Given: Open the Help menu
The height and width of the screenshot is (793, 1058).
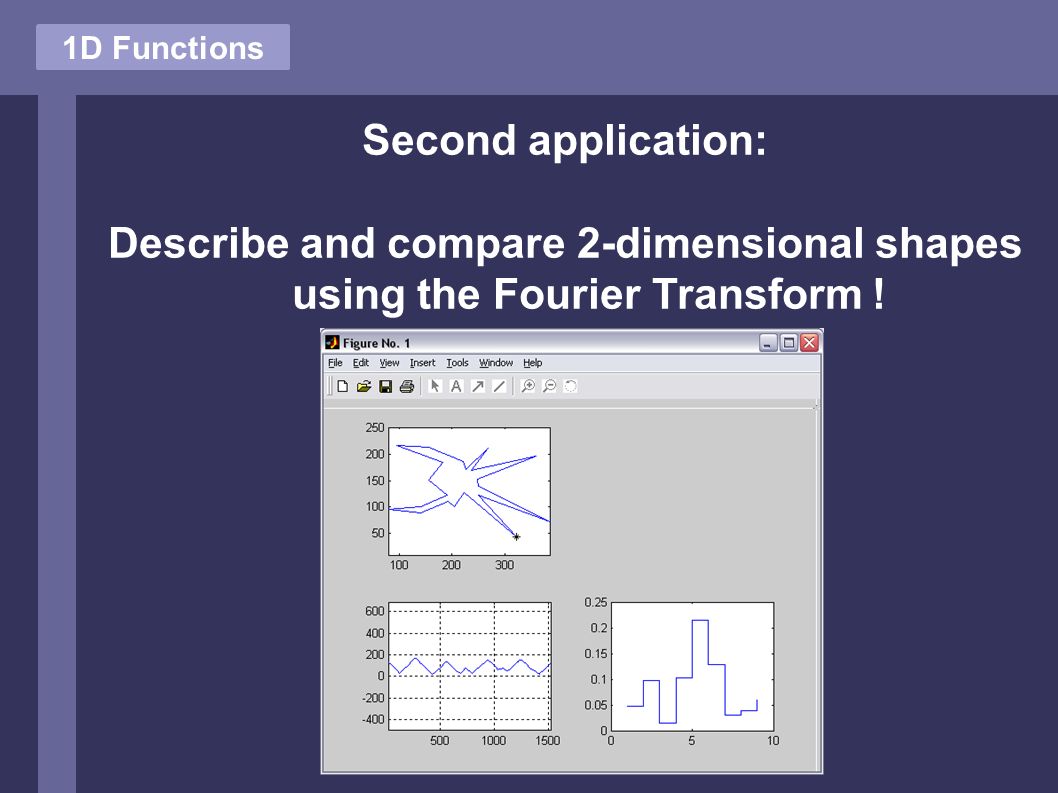Looking at the screenshot, I should (532, 362).
